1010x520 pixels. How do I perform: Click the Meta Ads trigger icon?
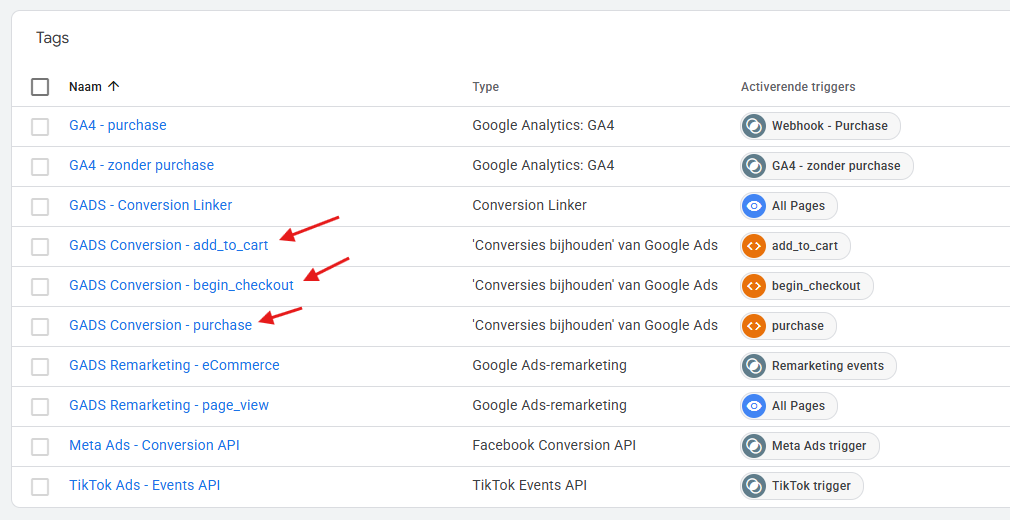pos(754,446)
